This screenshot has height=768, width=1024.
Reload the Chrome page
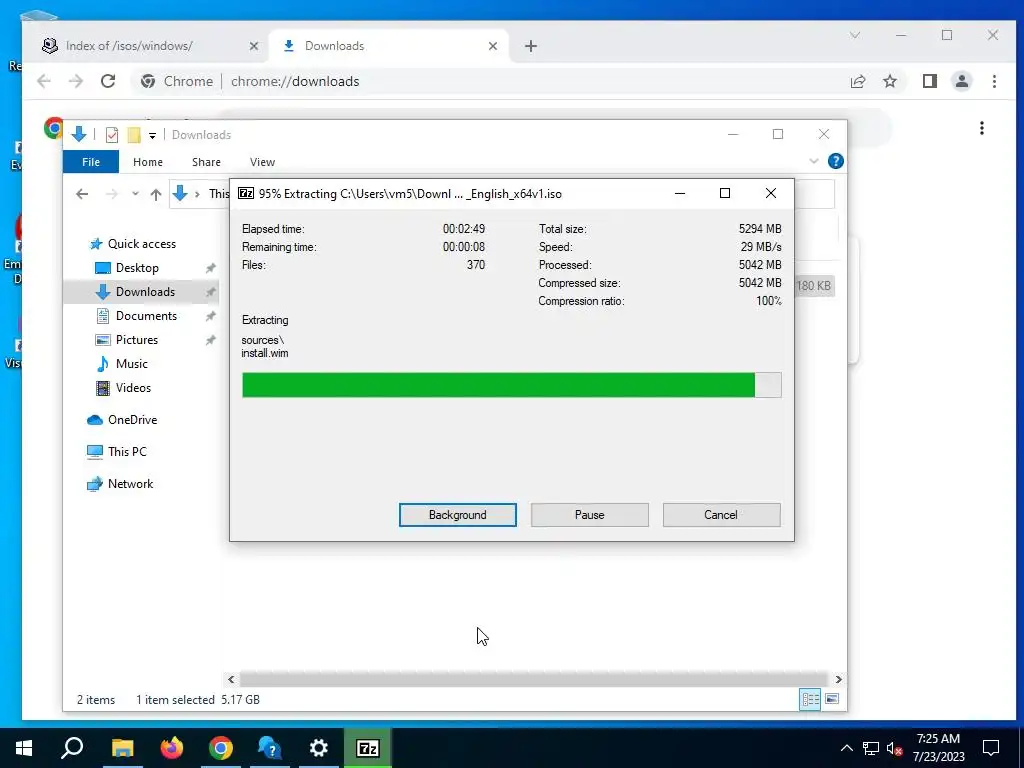coord(108,81)
